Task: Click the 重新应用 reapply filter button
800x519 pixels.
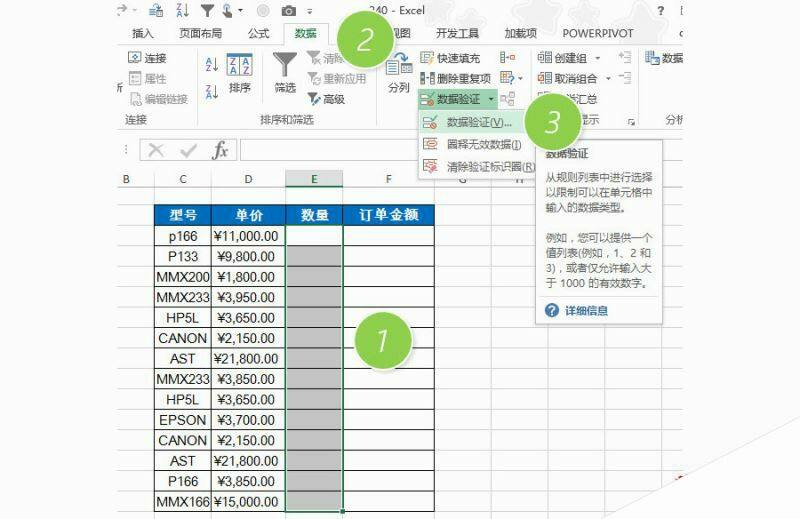Action: [x=337, y=79]
